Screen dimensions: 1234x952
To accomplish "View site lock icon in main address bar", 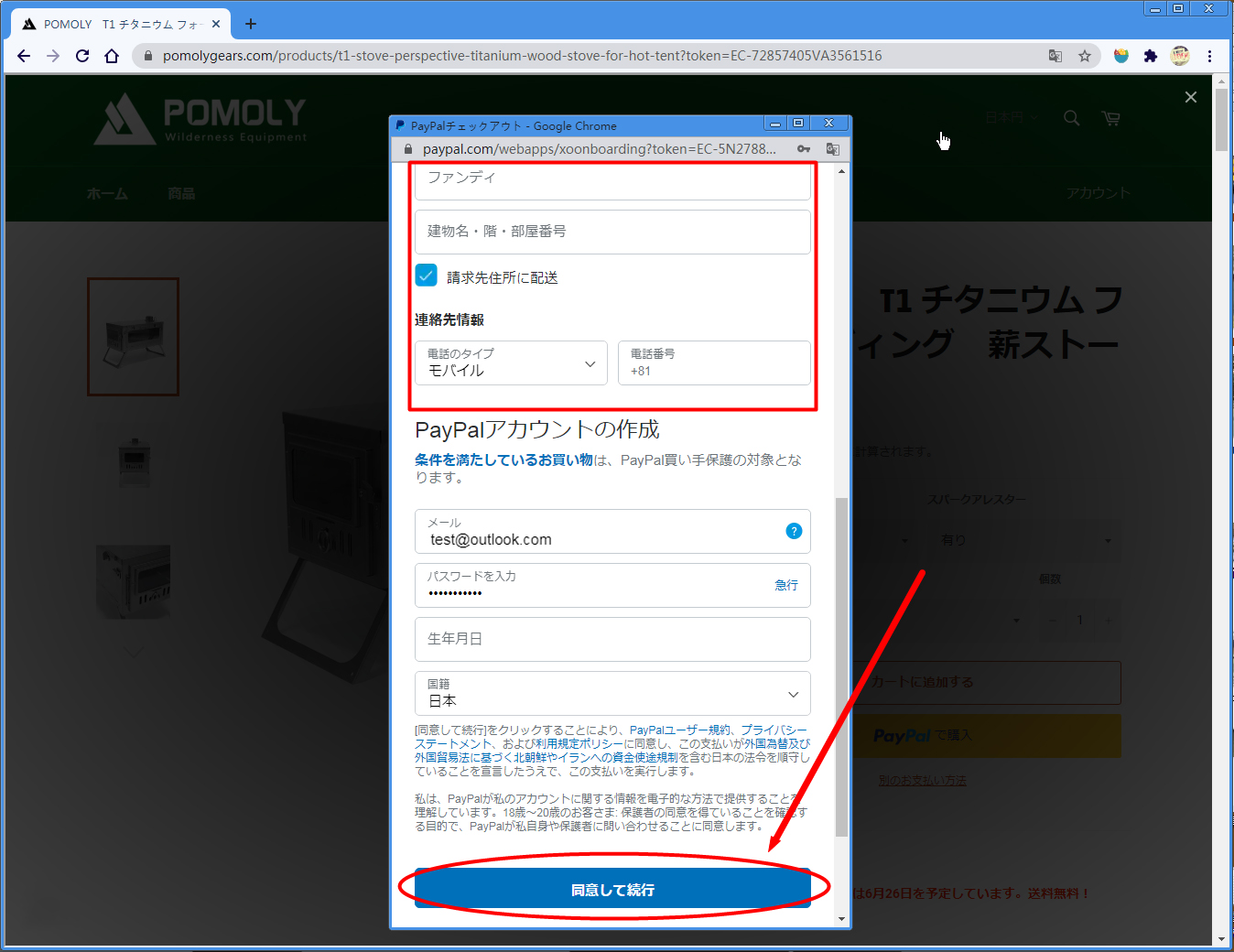I will coord(147,56).
